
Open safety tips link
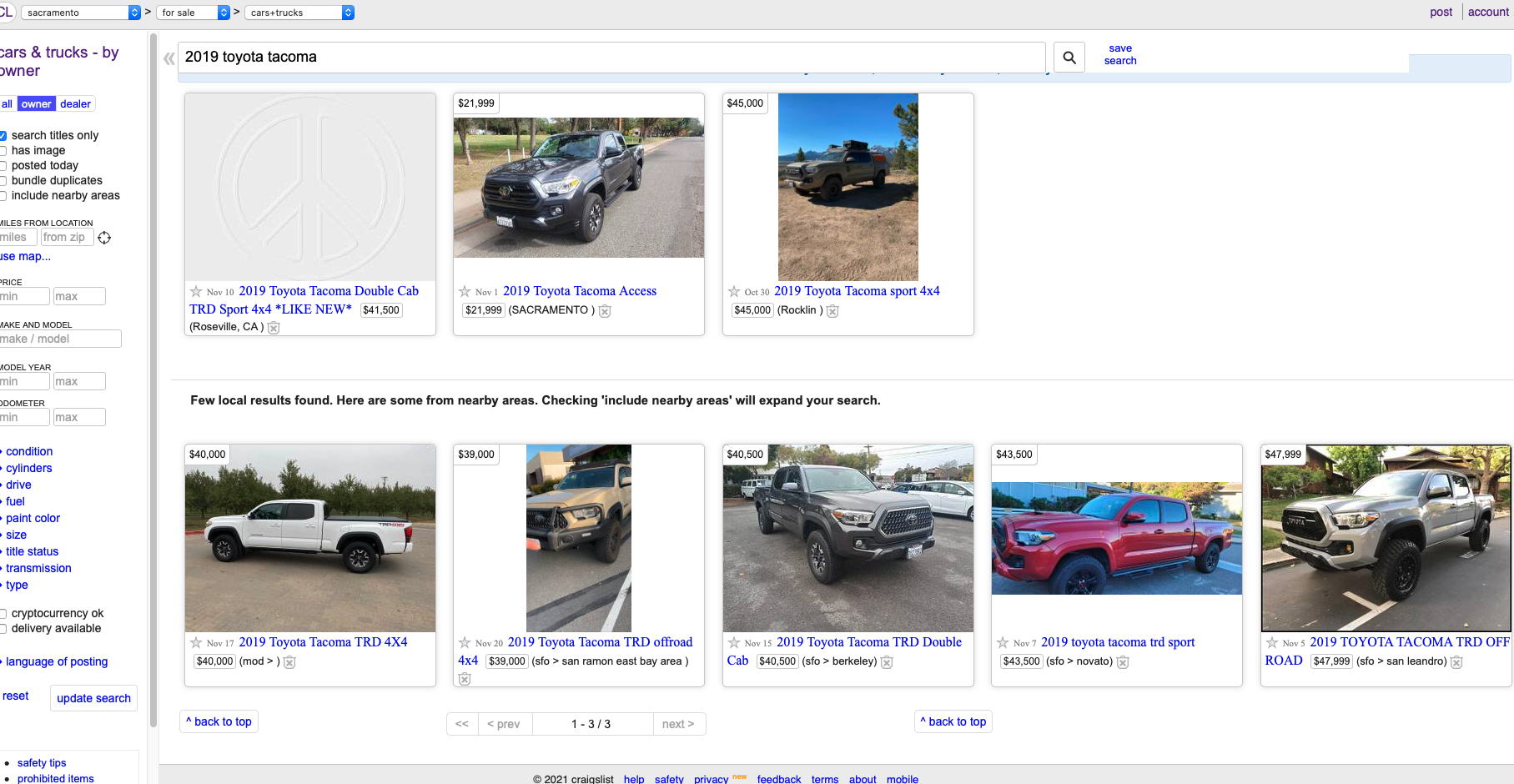pyautogui.click(x=42, y=762)
